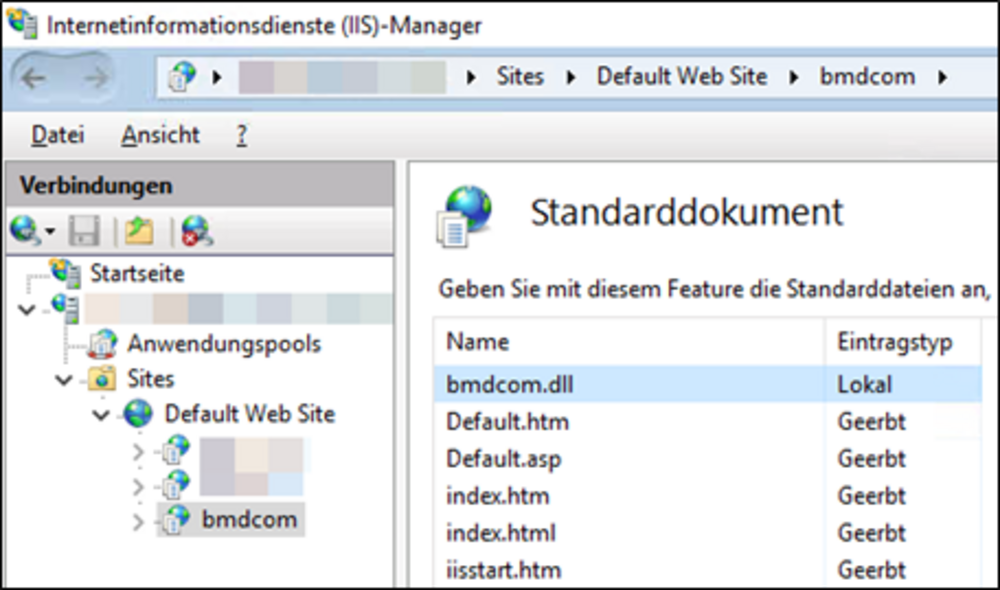Open the question mark help menu

pyautogui.click(x=241, y=135)
